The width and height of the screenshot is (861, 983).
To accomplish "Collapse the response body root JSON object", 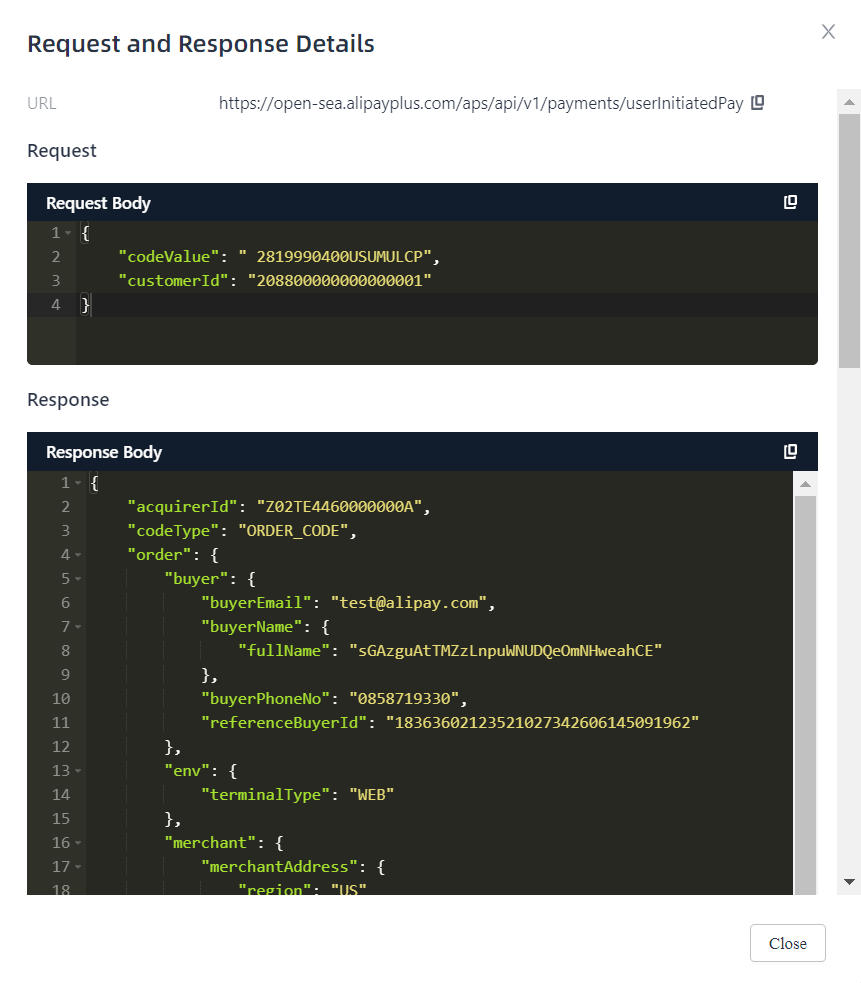I will pos(76,482).
